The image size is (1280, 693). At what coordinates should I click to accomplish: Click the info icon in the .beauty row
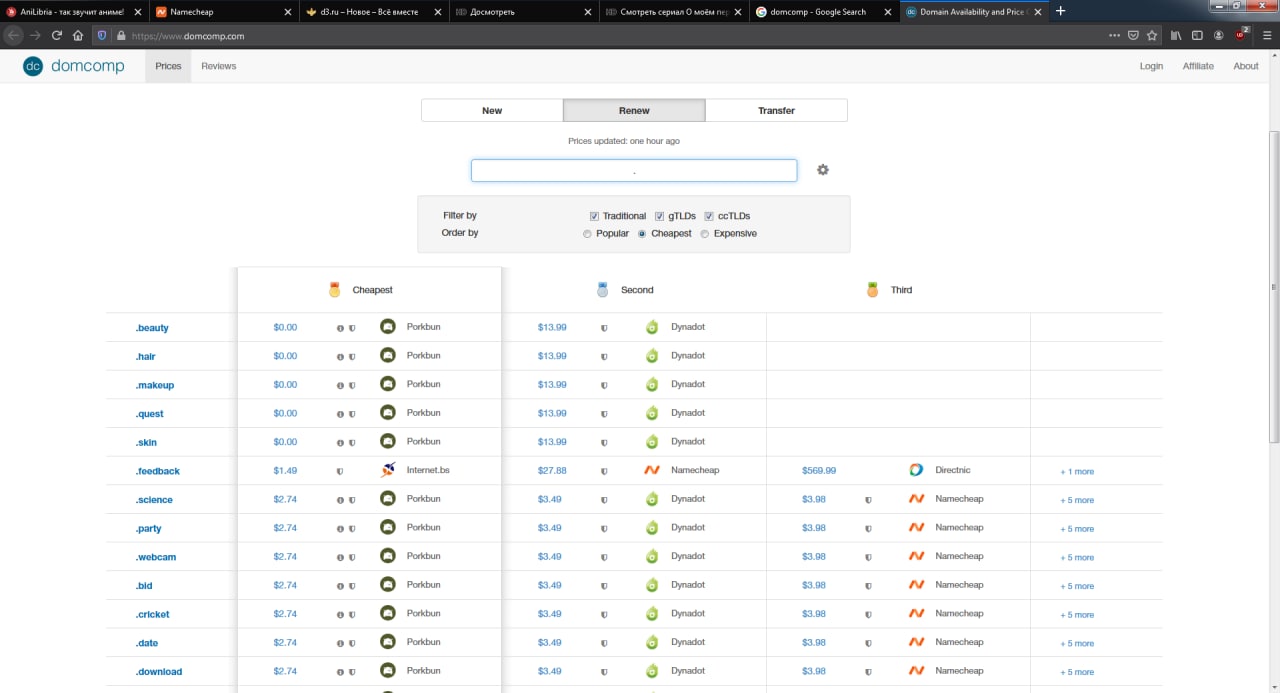[340, 328]
